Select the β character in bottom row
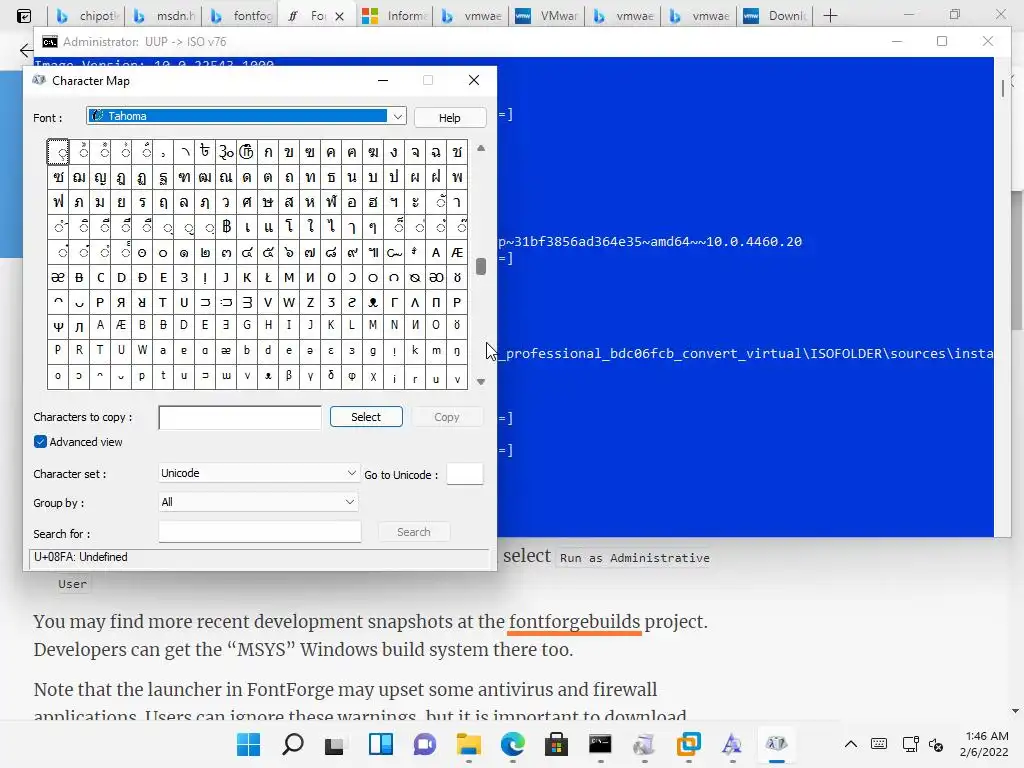This screenshot has width=1024, height=768. tap(289, 377)
